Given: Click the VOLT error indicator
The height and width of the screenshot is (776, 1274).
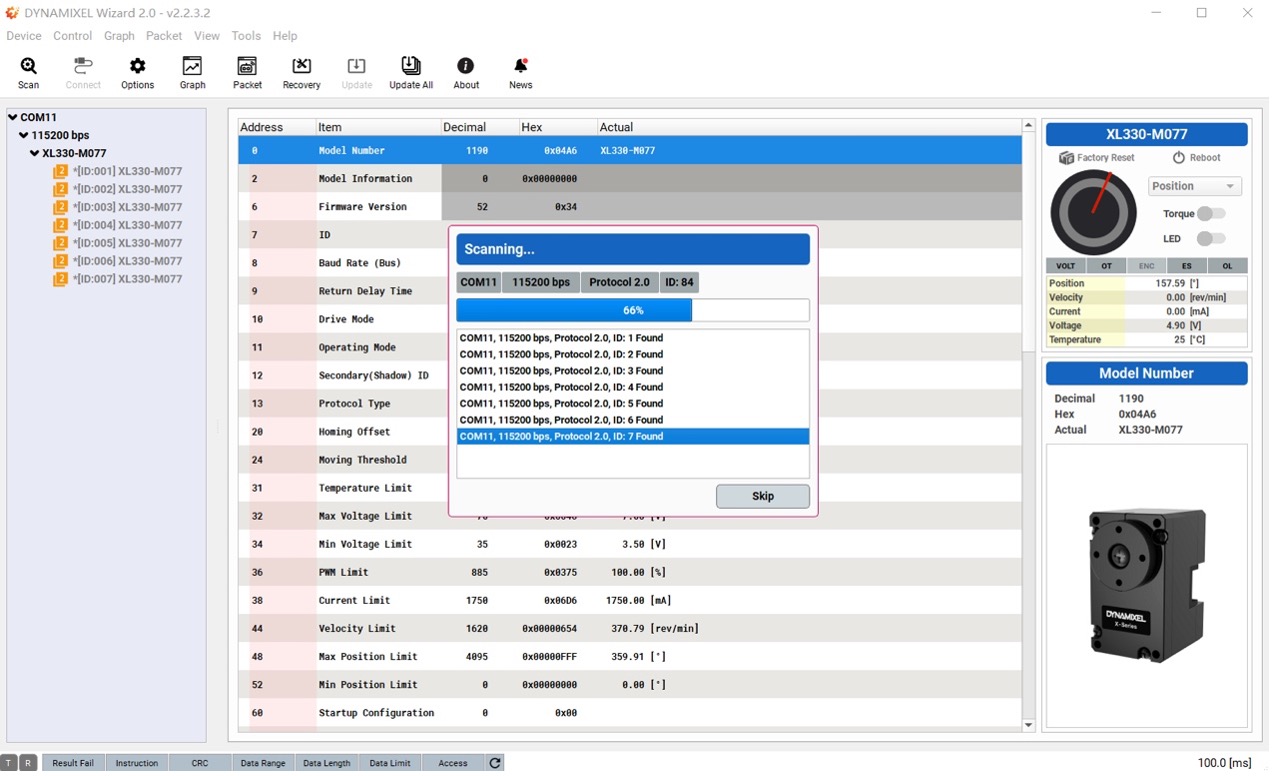Looking at the screenshot, I should pyautogui.click(x=1066, y=266).
